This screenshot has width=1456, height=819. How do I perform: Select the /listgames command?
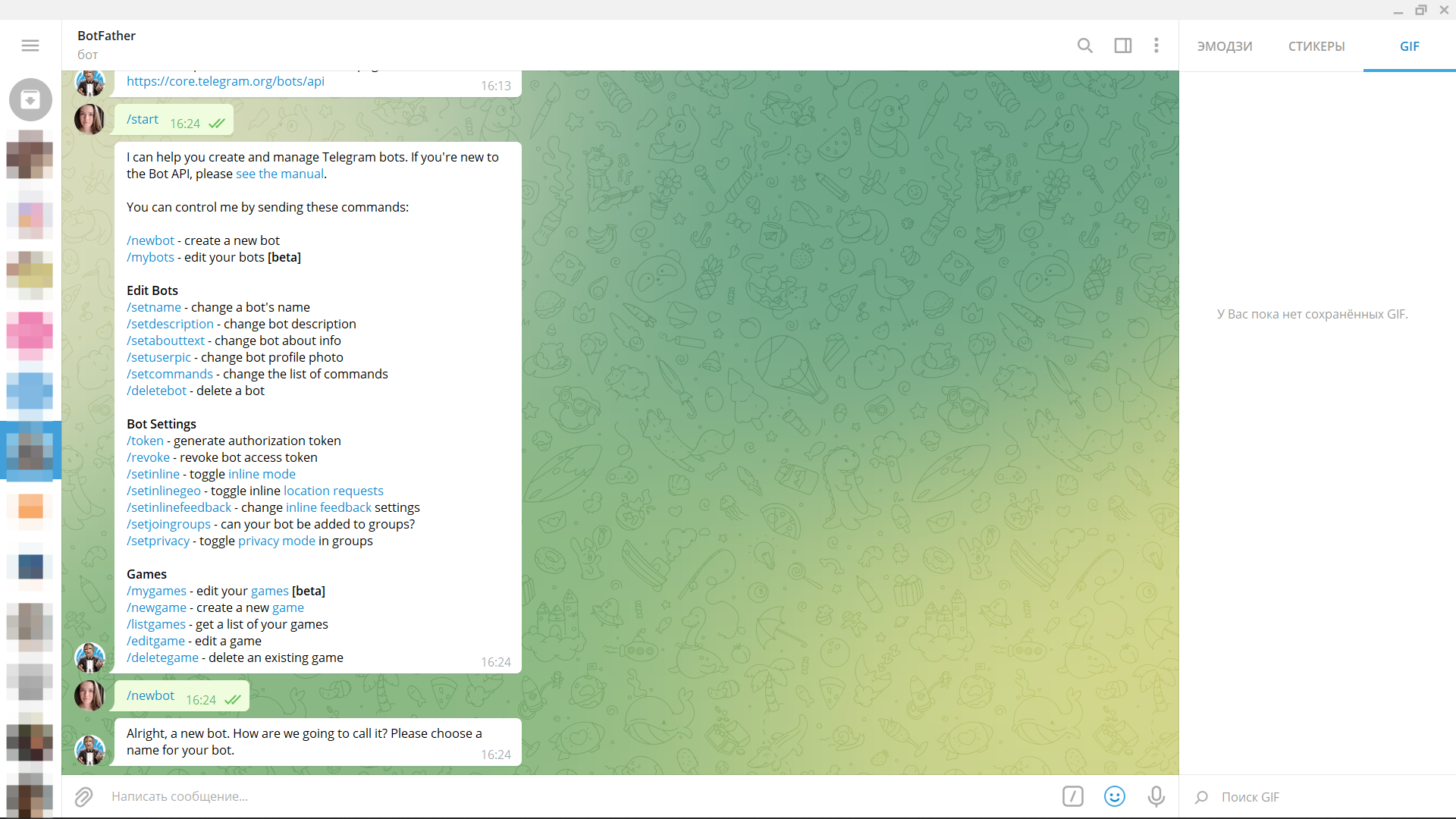(156, 624)
